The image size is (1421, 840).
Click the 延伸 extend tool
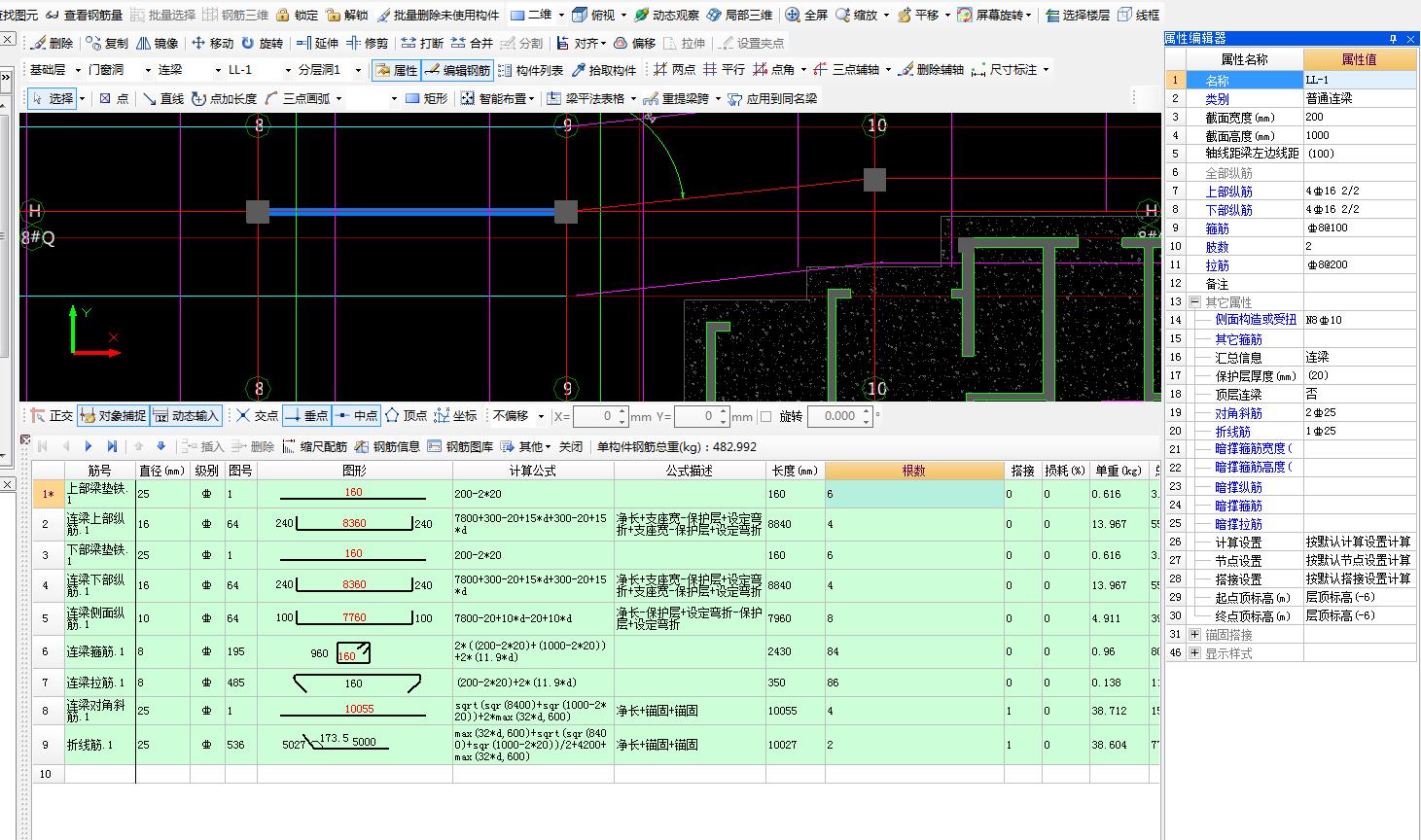click(317, 43)
